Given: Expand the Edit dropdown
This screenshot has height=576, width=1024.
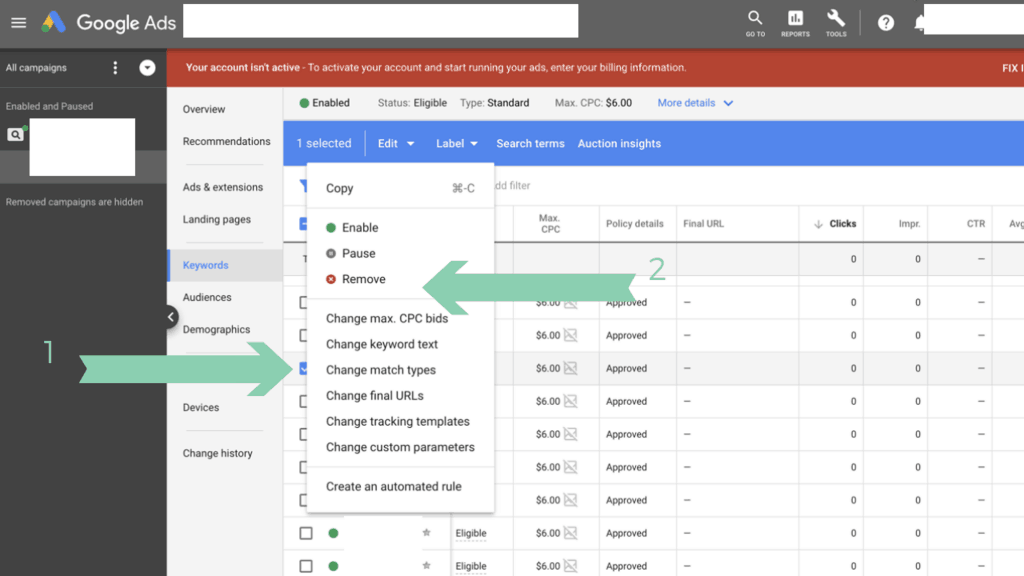Looking at the screenshot, I should coord(396,143).
